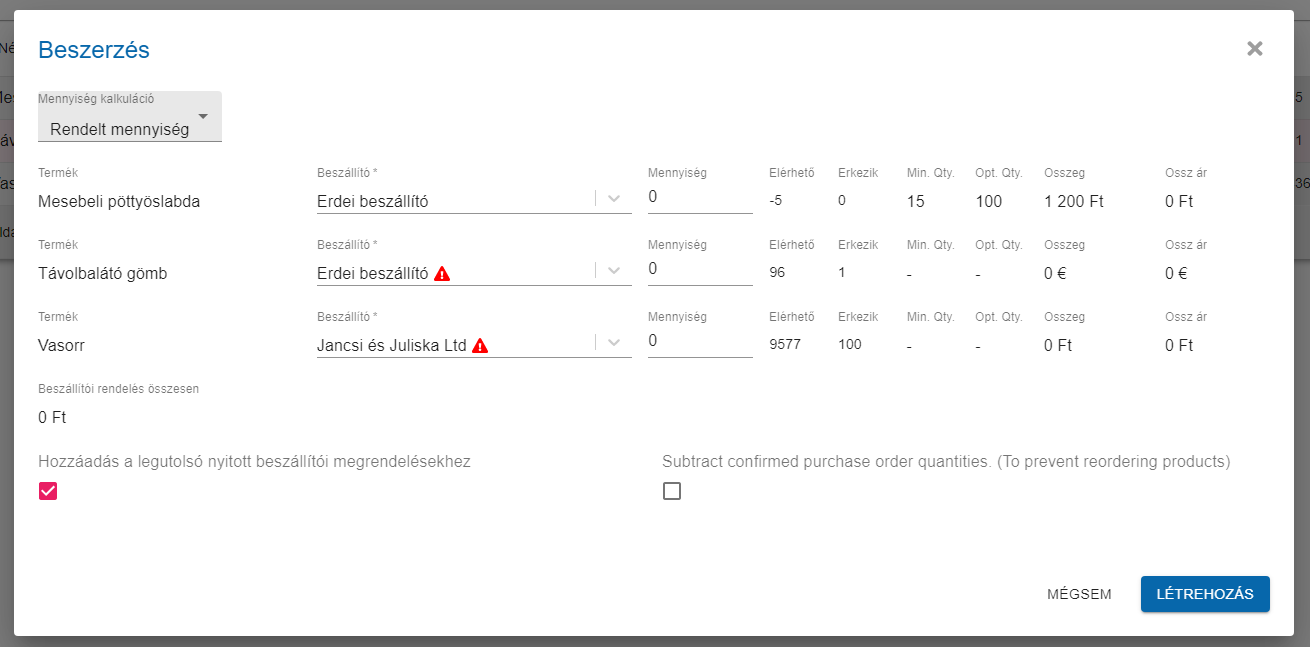
Task: Click warning icon next to Távolbalátó gömb supplier
Action: click(x=442, y=274)
